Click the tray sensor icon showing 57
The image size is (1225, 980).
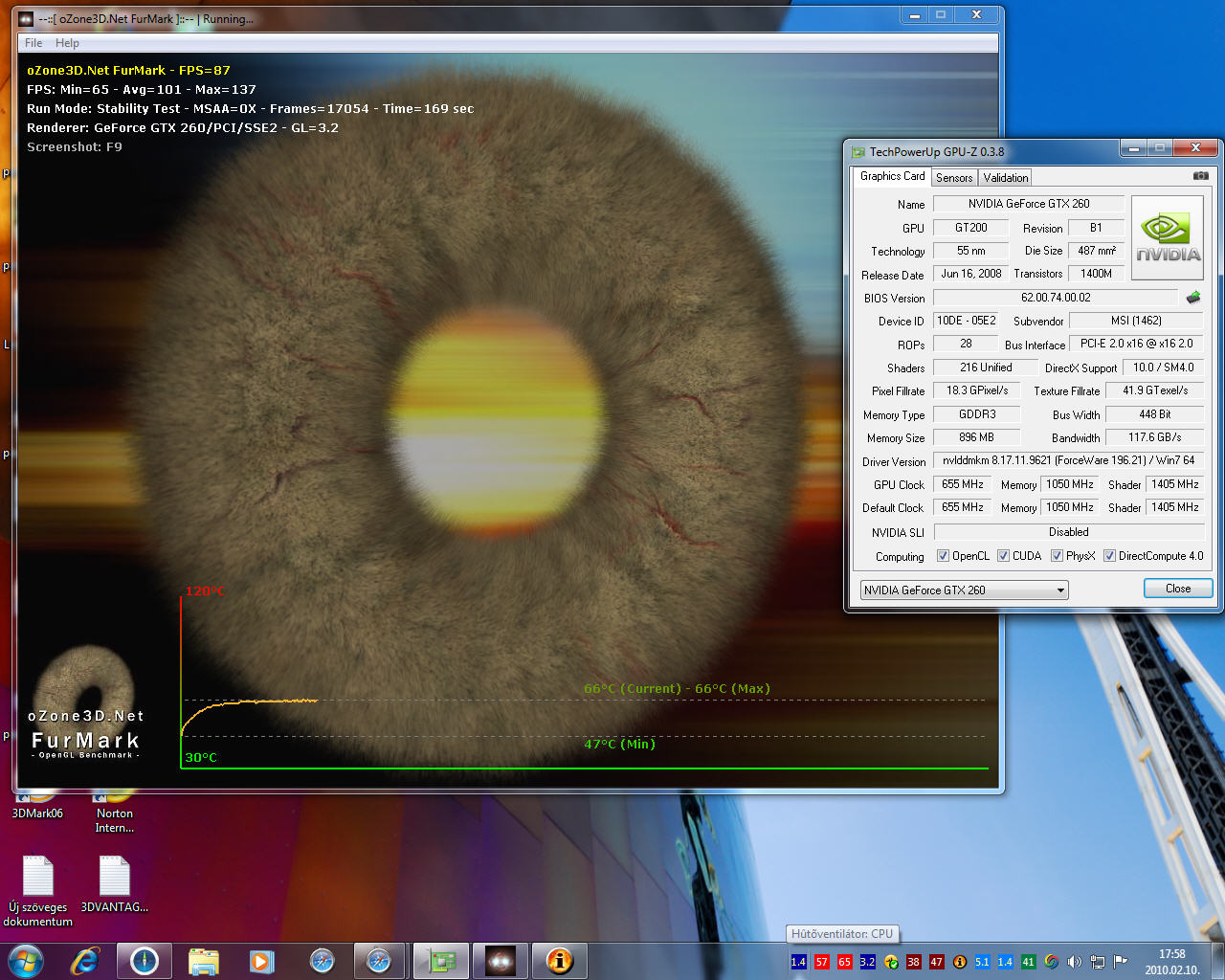[821, 962]
